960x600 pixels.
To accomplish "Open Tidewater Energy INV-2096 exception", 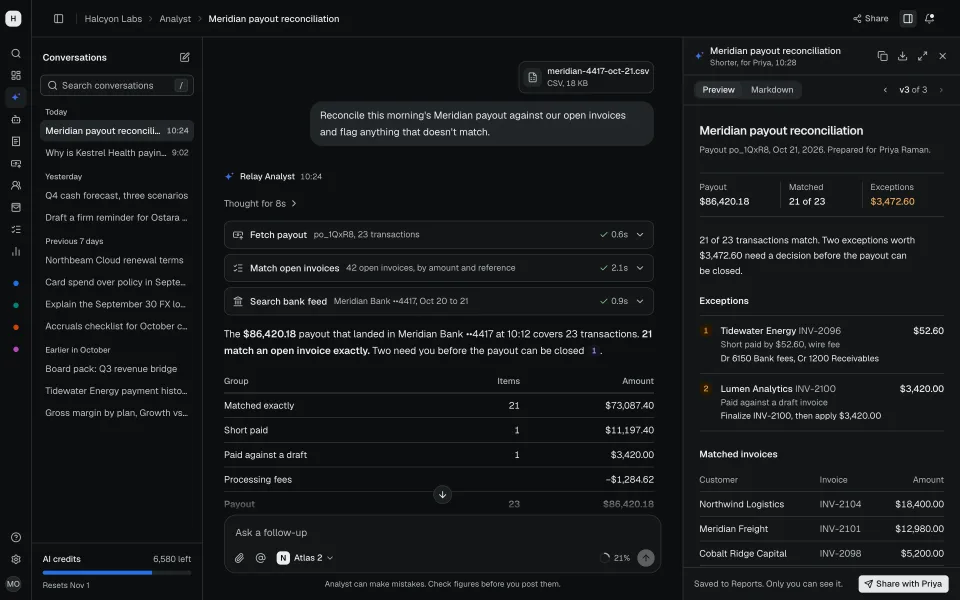I will tap(821, 344).
